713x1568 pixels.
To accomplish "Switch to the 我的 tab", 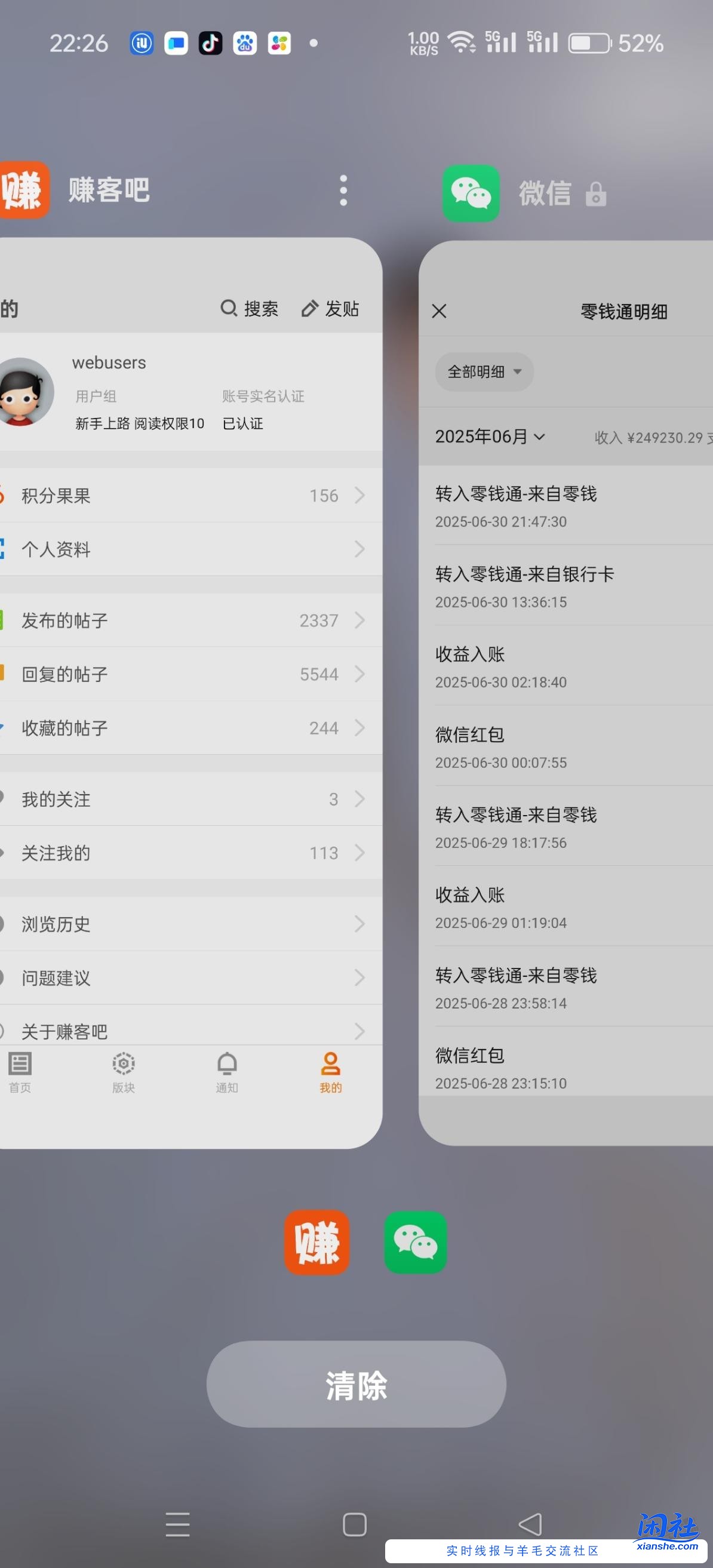I will click(x=331, y=1072).
